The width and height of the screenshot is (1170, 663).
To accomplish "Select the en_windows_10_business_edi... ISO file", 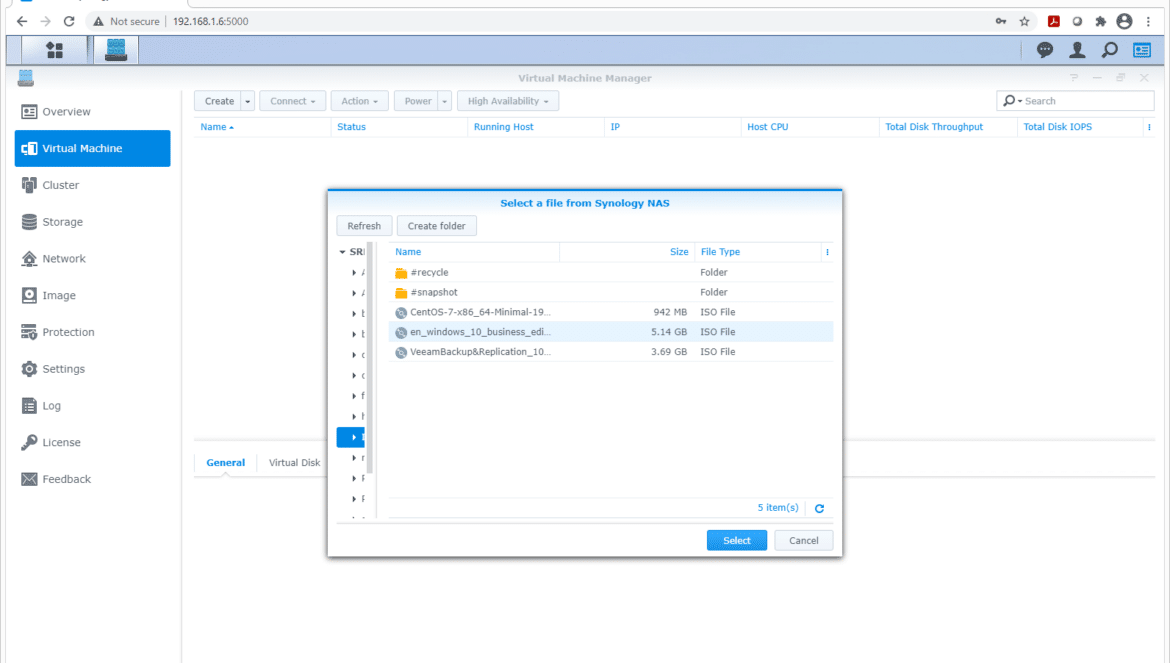I will (610, 332).
